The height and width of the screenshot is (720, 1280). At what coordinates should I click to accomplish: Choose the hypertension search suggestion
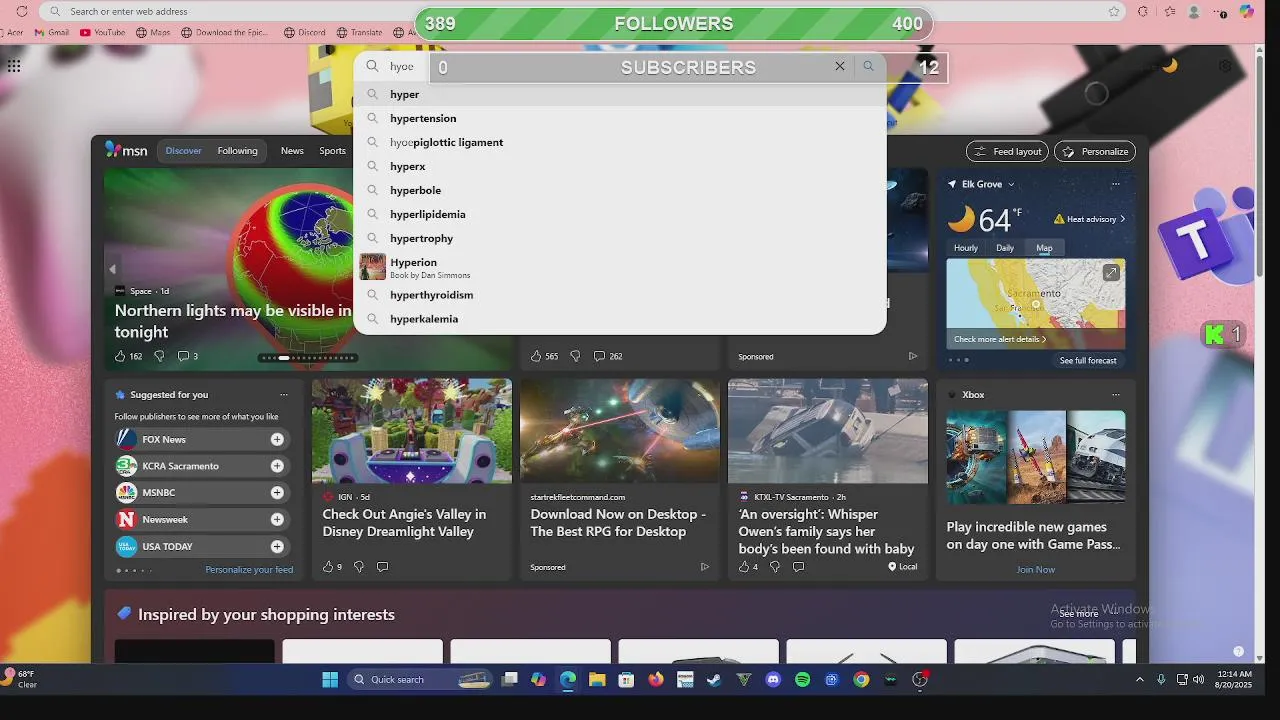point(620,118)
